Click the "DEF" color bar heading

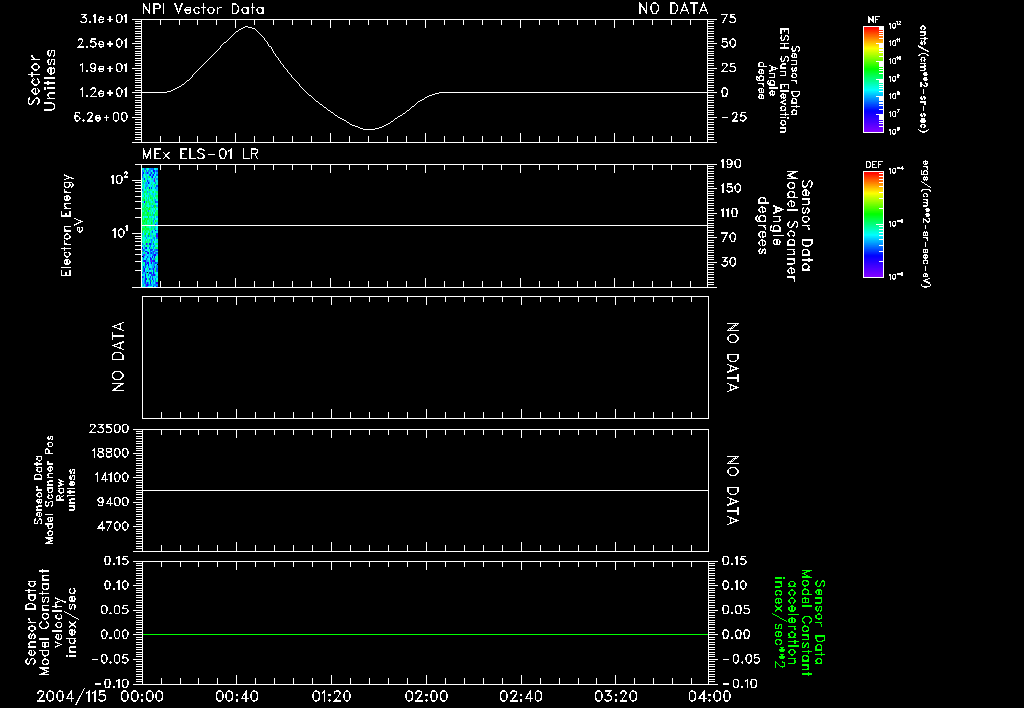coord(874,165)
